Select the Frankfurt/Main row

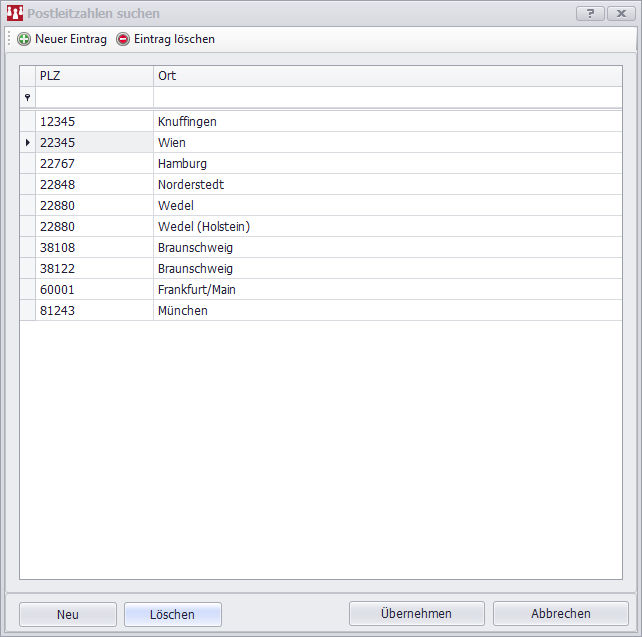click(x=196, y=290)
